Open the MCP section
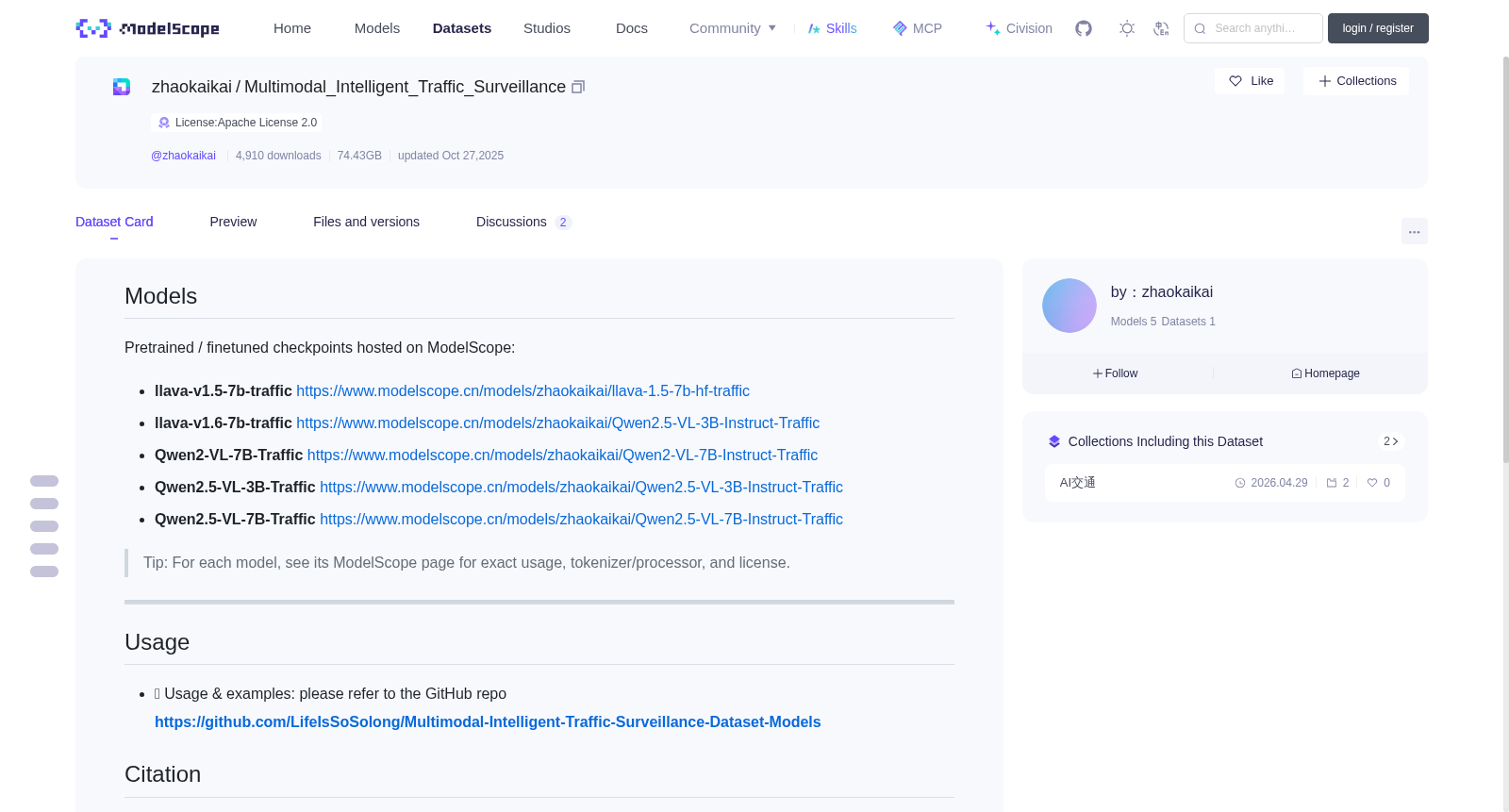This screenshot has width=1509, height=812. 917,28
